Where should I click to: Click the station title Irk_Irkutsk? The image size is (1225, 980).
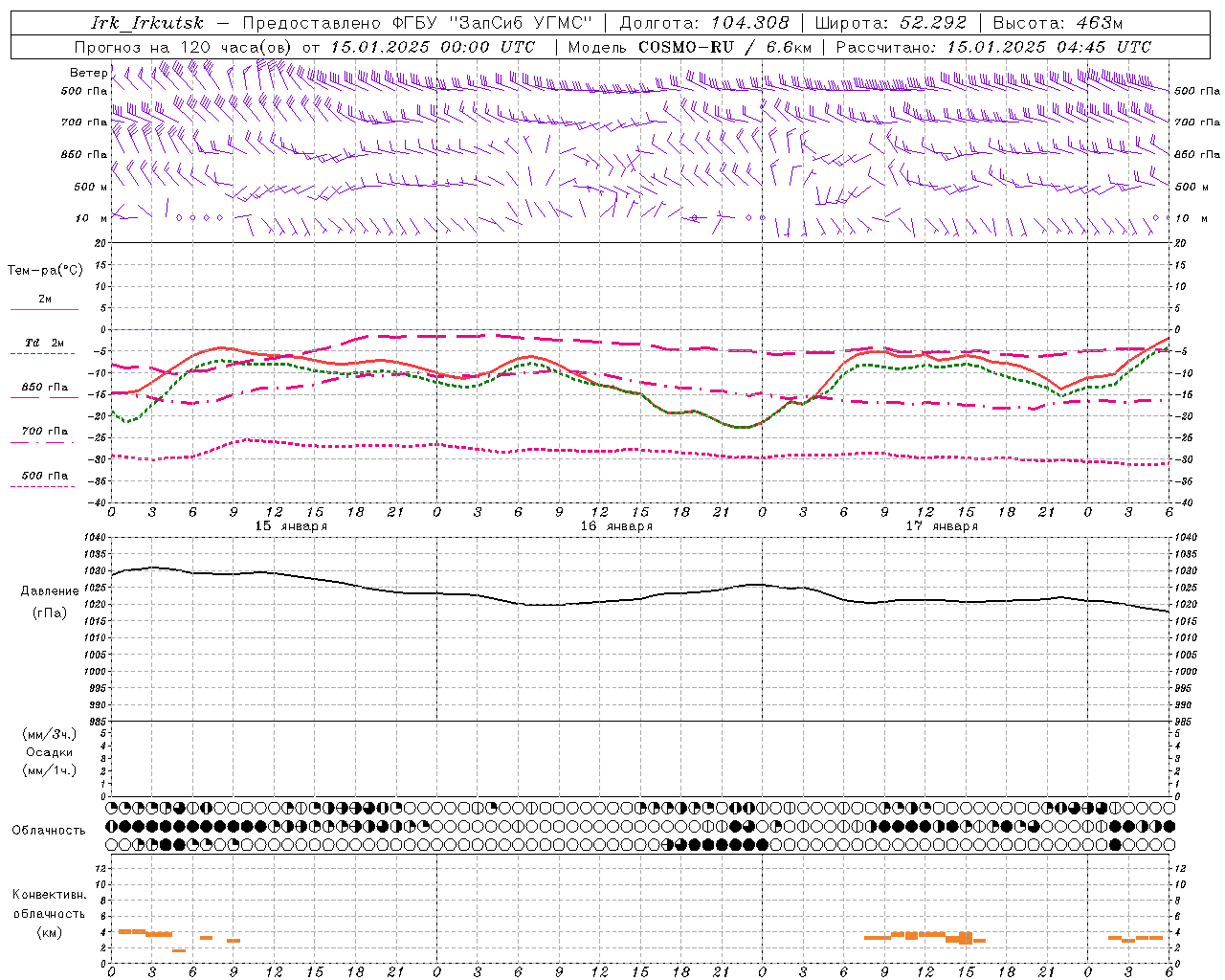[x=147, y=23]
